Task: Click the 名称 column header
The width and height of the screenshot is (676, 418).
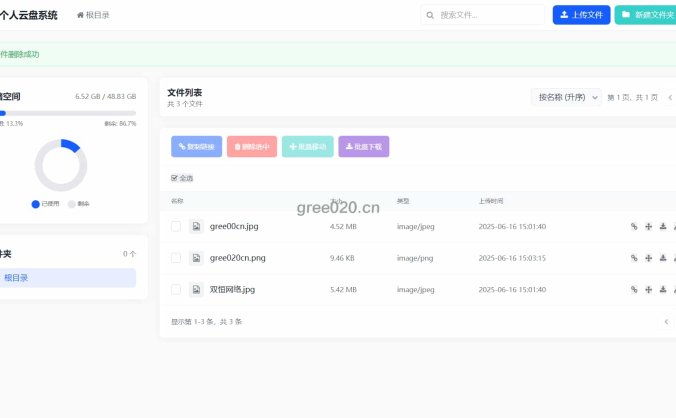Action: pyautogui.click(x=177, y=201)
